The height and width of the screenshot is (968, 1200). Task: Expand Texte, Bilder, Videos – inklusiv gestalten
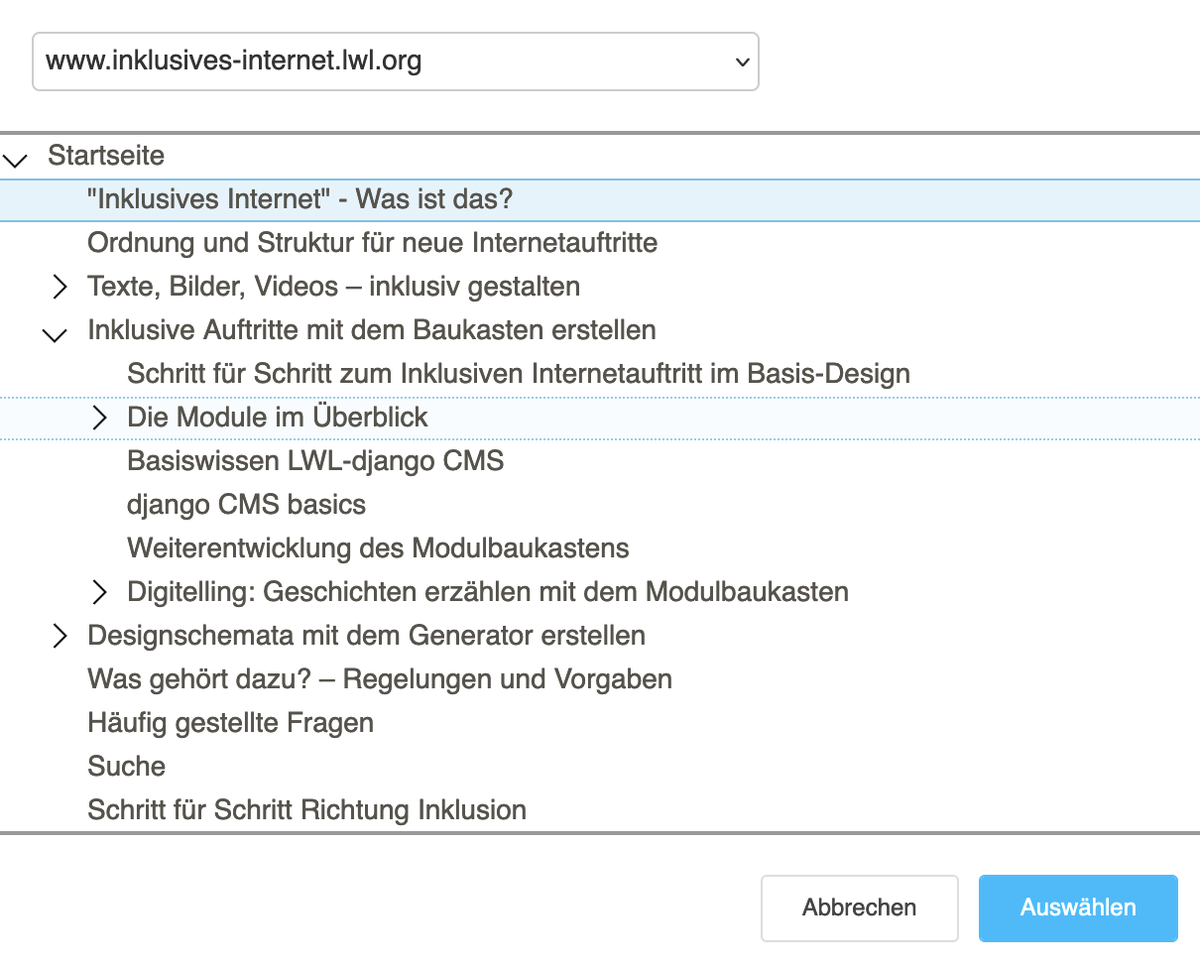59,287
